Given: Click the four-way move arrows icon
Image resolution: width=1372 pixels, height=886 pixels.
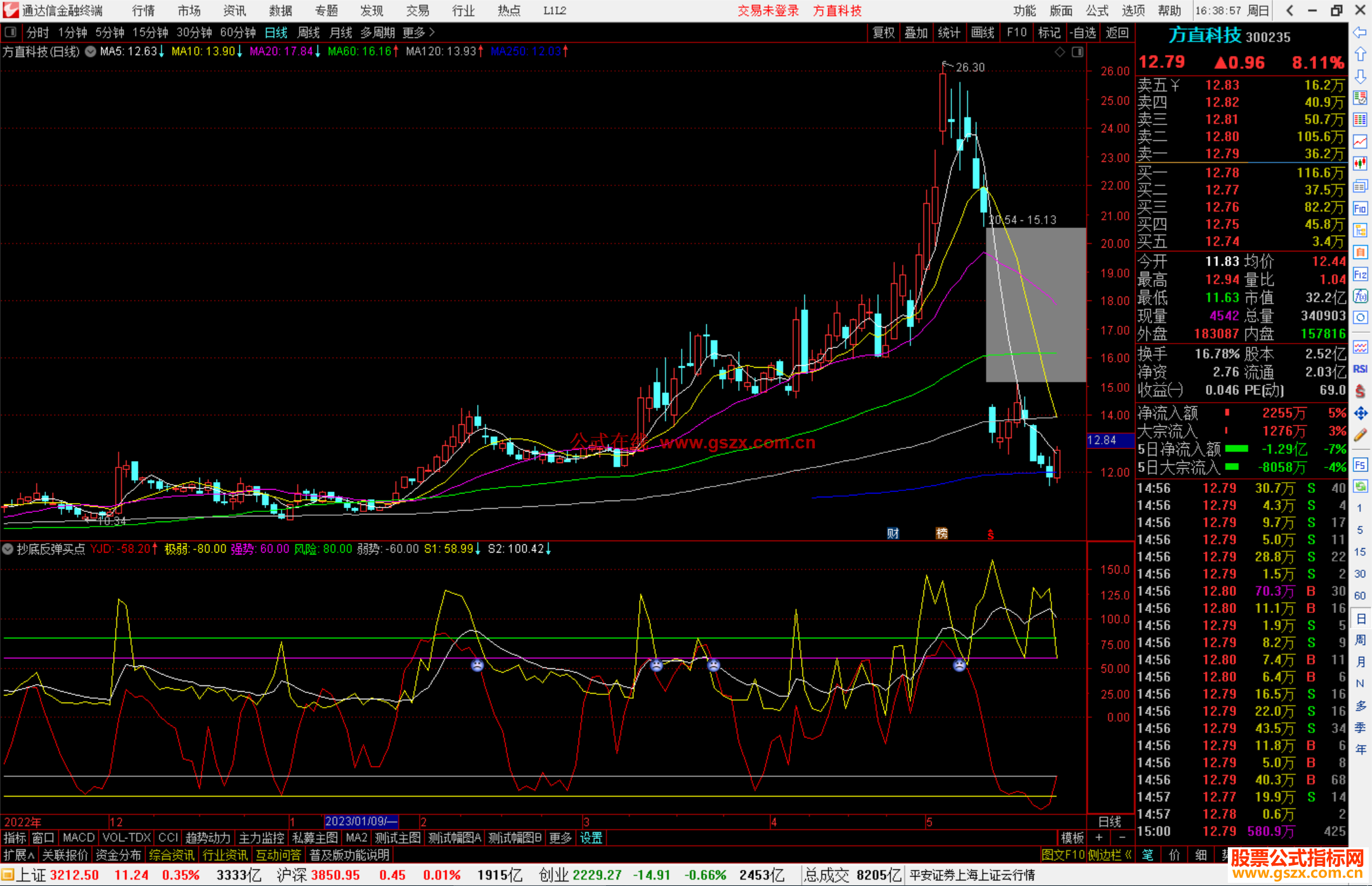Looking at the screenshot, I should click(x=1360, y=413).
